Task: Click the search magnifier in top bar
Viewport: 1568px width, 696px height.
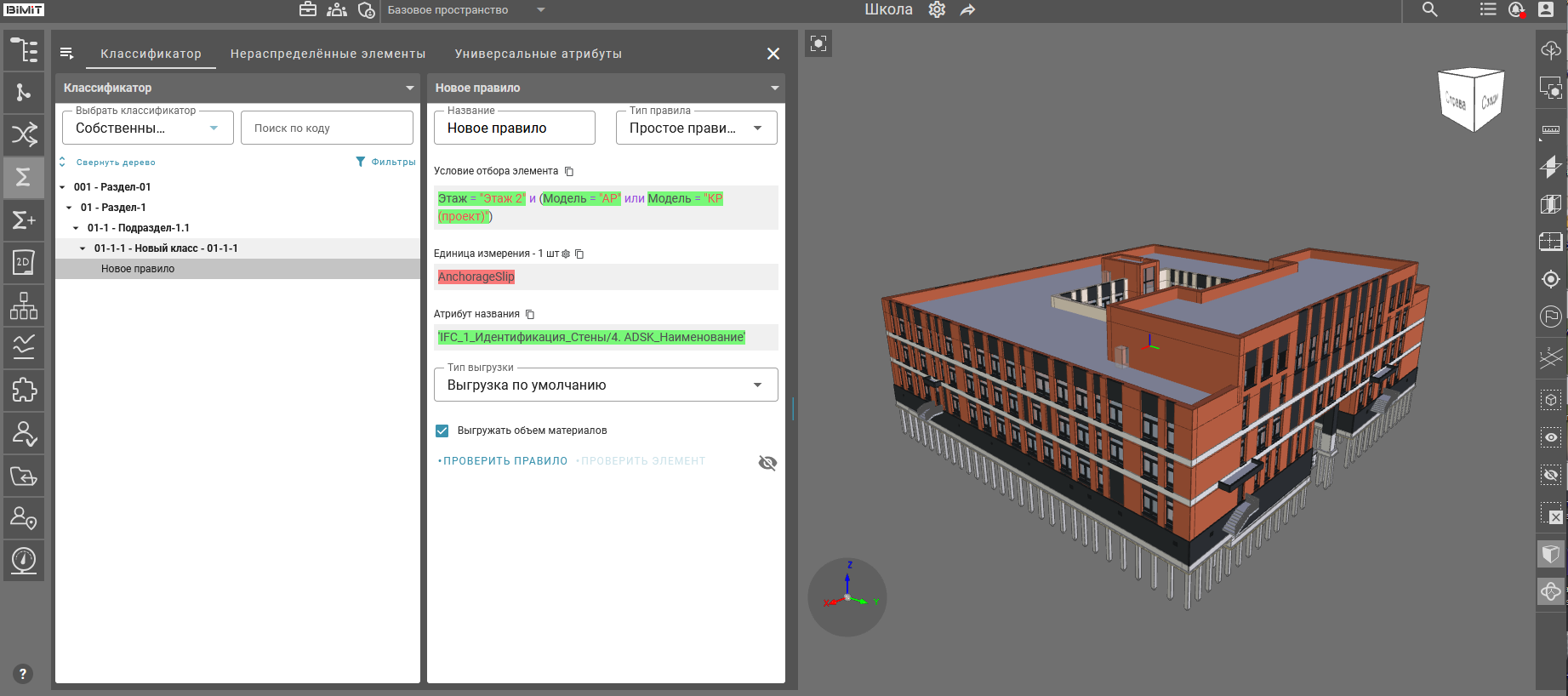Action: (1430, 10)
